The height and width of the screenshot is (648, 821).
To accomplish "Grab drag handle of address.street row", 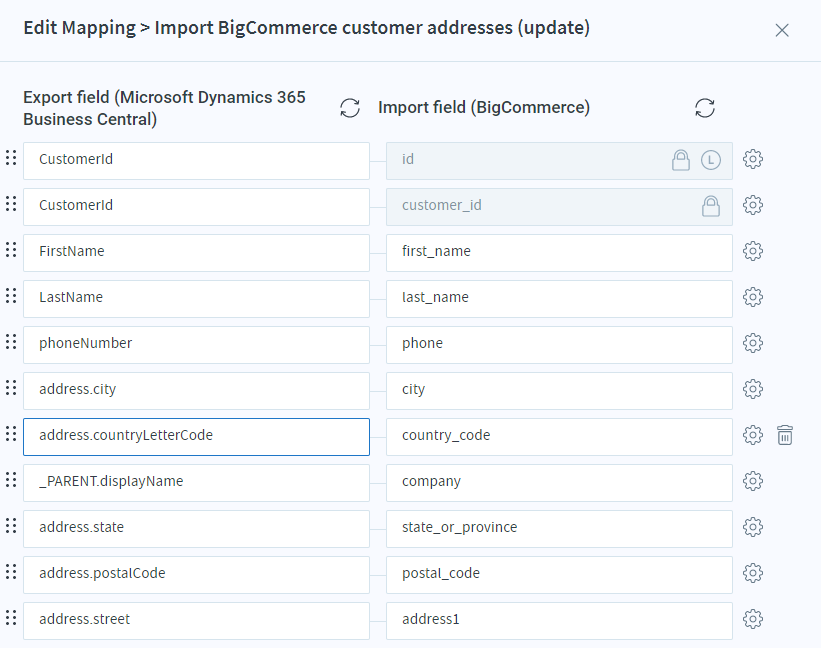I will coord(11,618).
